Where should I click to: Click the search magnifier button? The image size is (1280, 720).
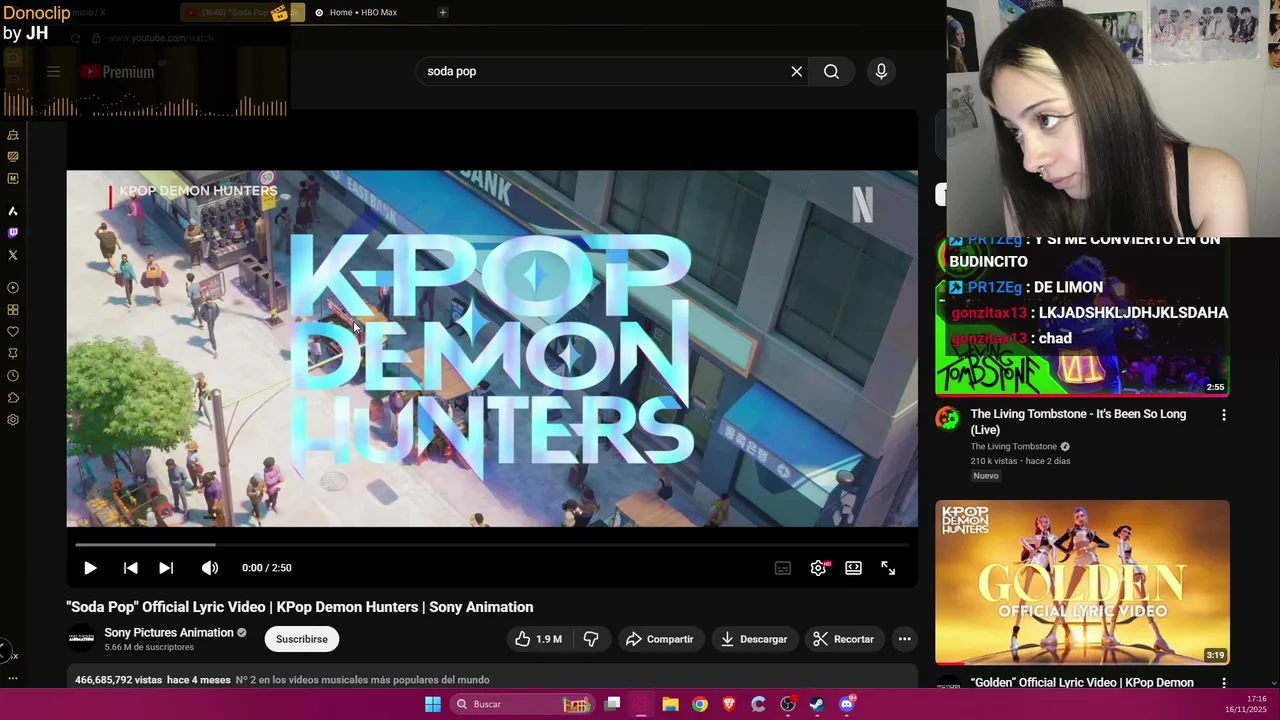coord(831,71)
